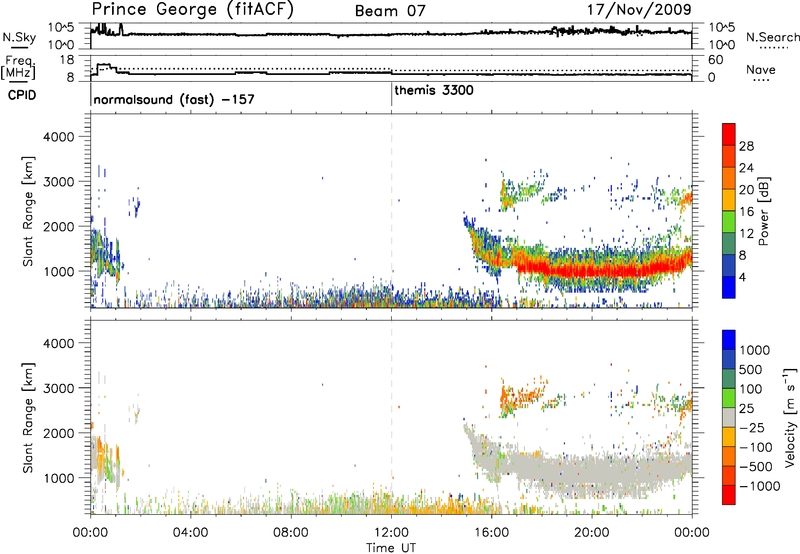Select the 'Beam 07' header label

[390, 11]
